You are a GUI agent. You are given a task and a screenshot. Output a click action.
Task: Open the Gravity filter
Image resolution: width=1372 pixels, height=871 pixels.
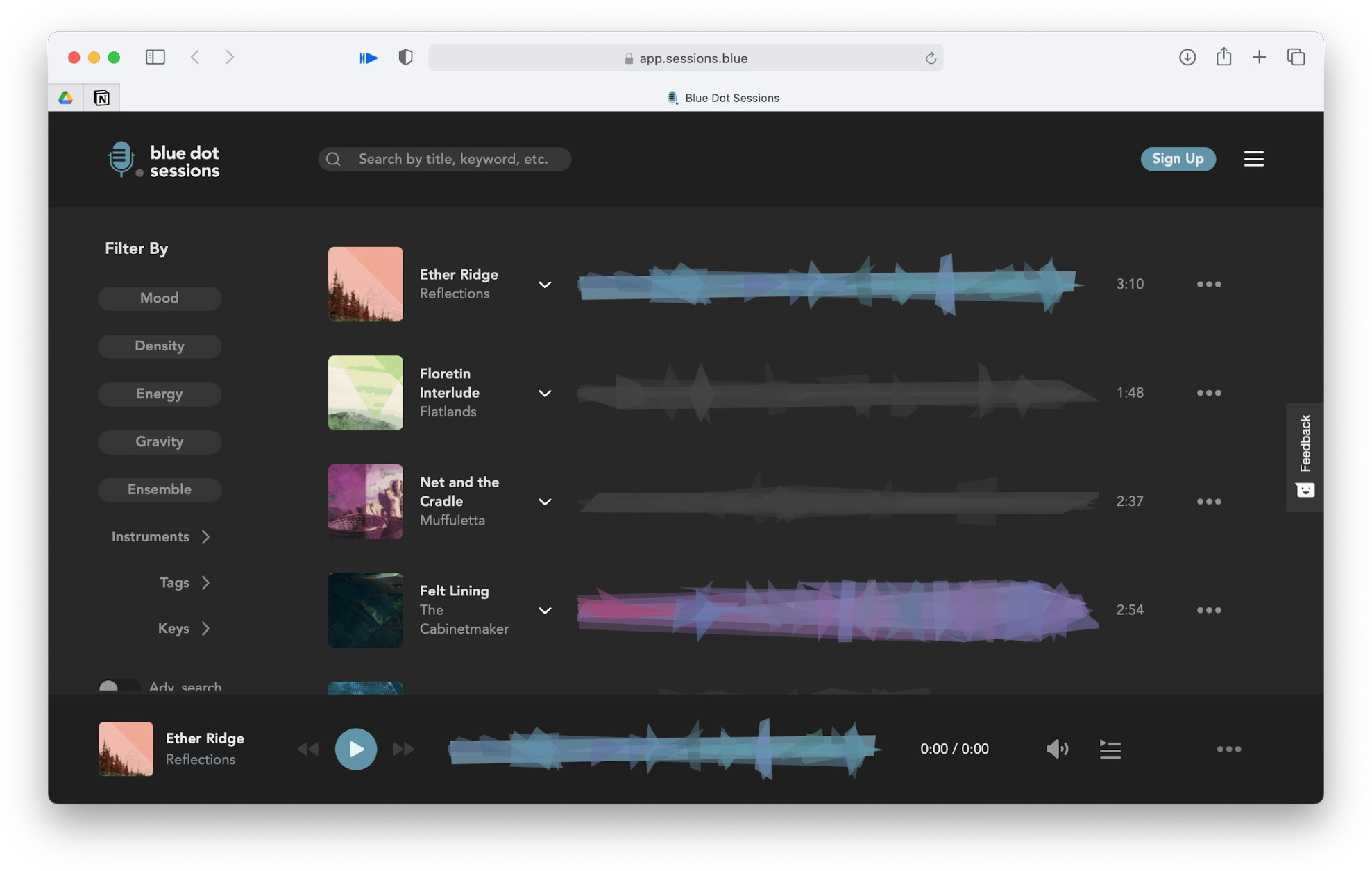coord(160,441)
